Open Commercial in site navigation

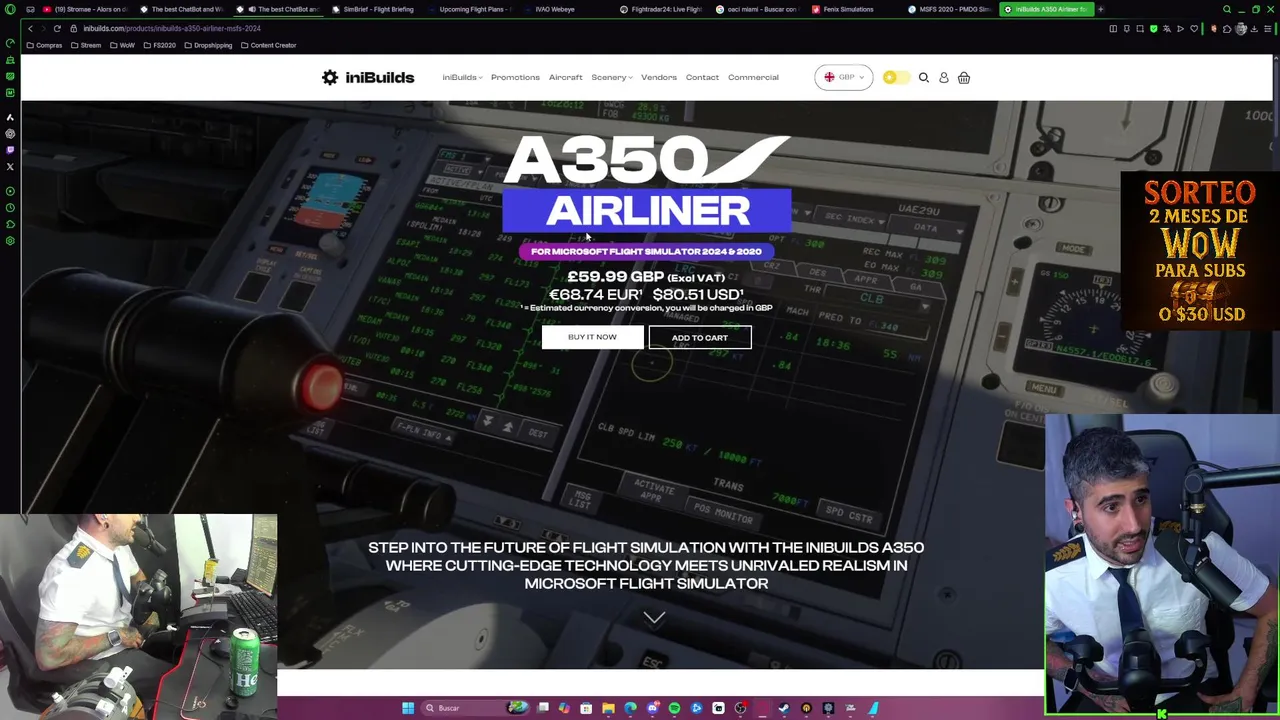tap(753, 77)
